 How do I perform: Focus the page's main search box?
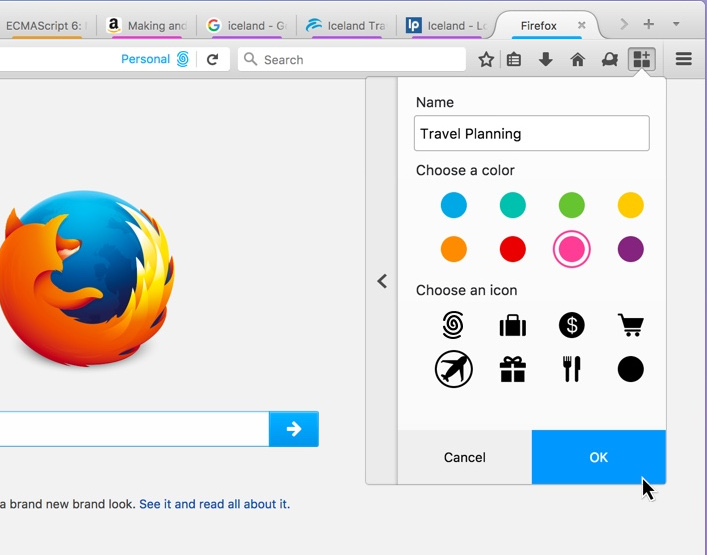click(x=134, y=429)
